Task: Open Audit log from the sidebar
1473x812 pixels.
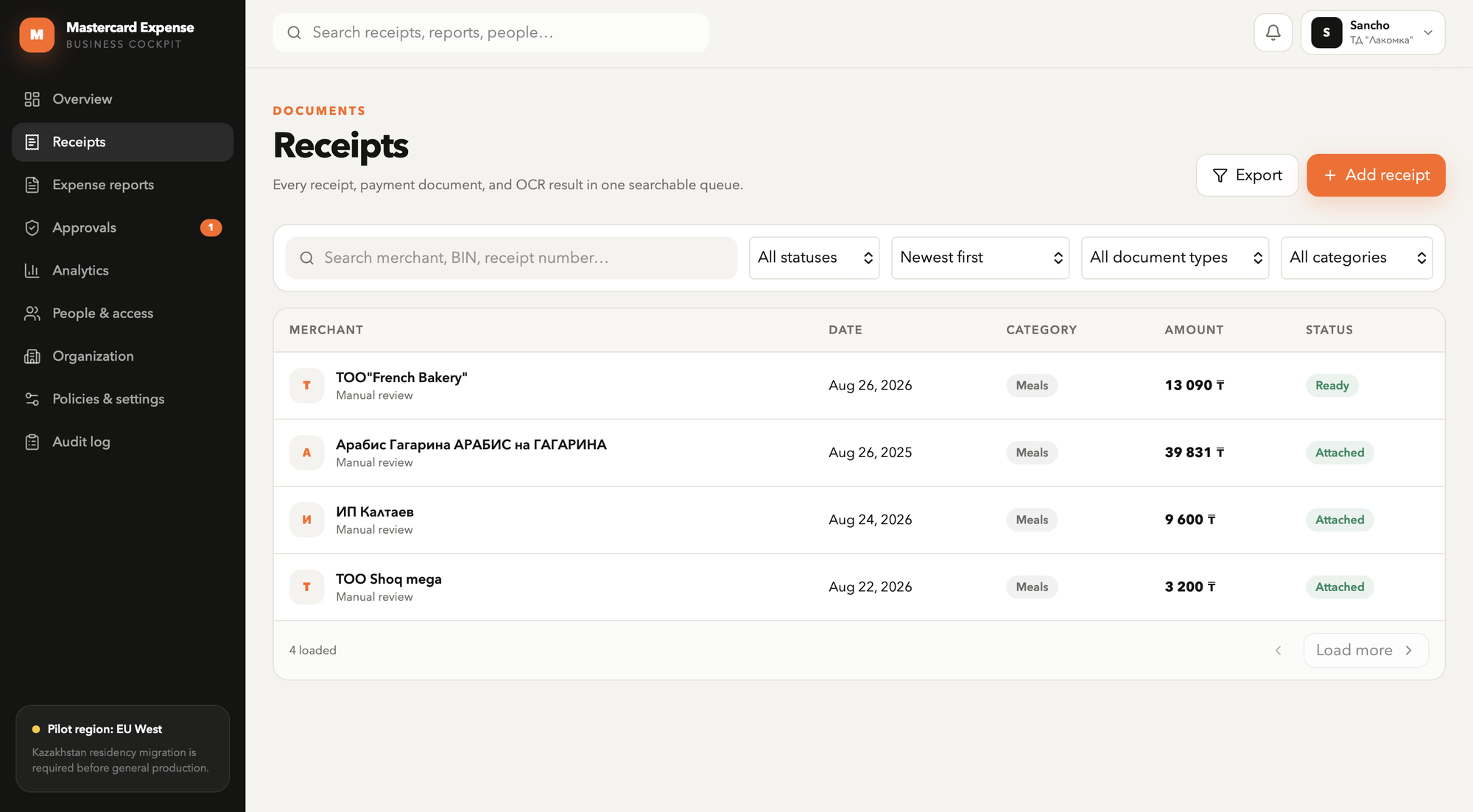Action: pyautogui.click(x=122, y=442)
